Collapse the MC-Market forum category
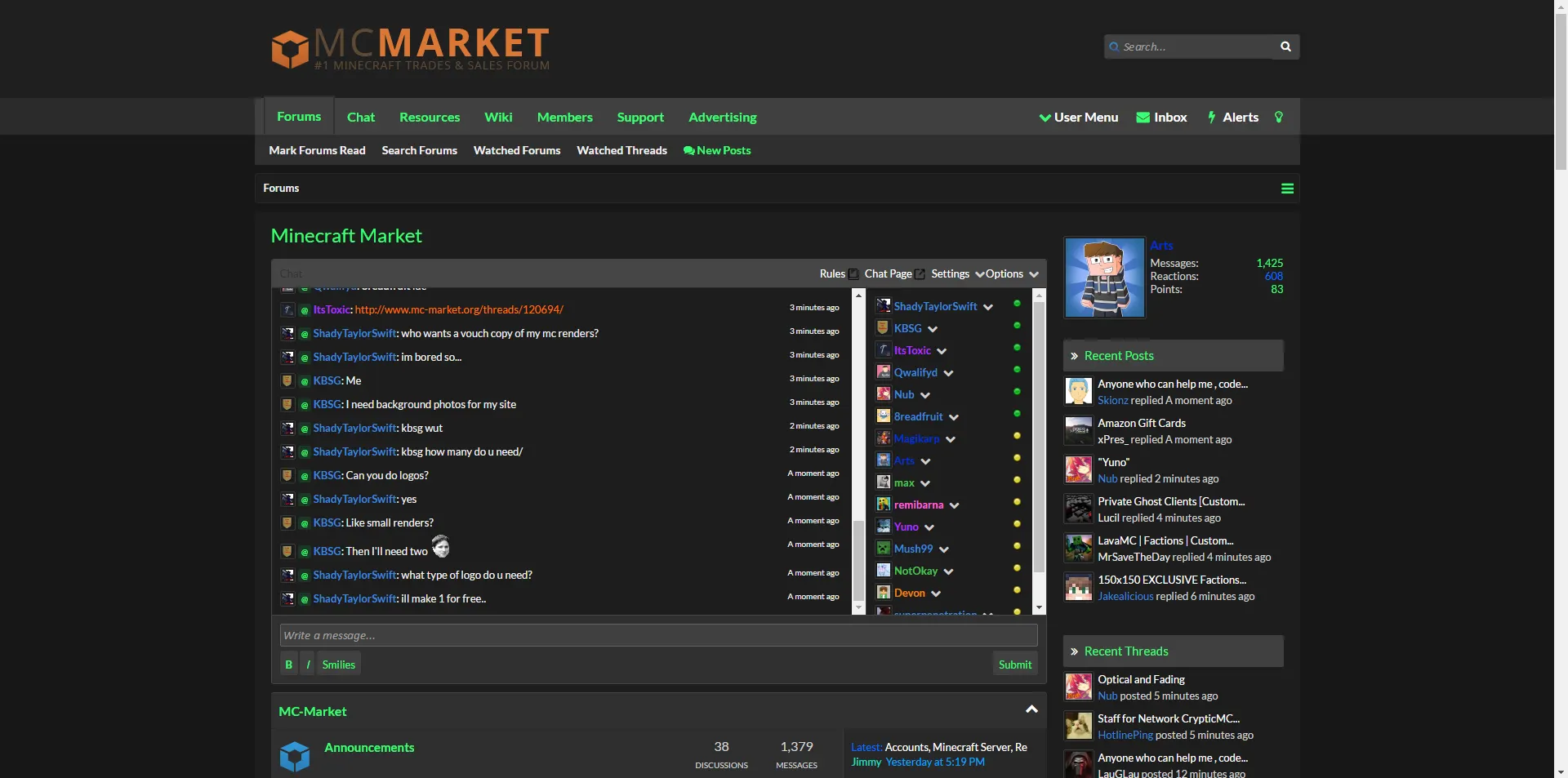Screen dimensions: 1568x778 coord(1031,709)
